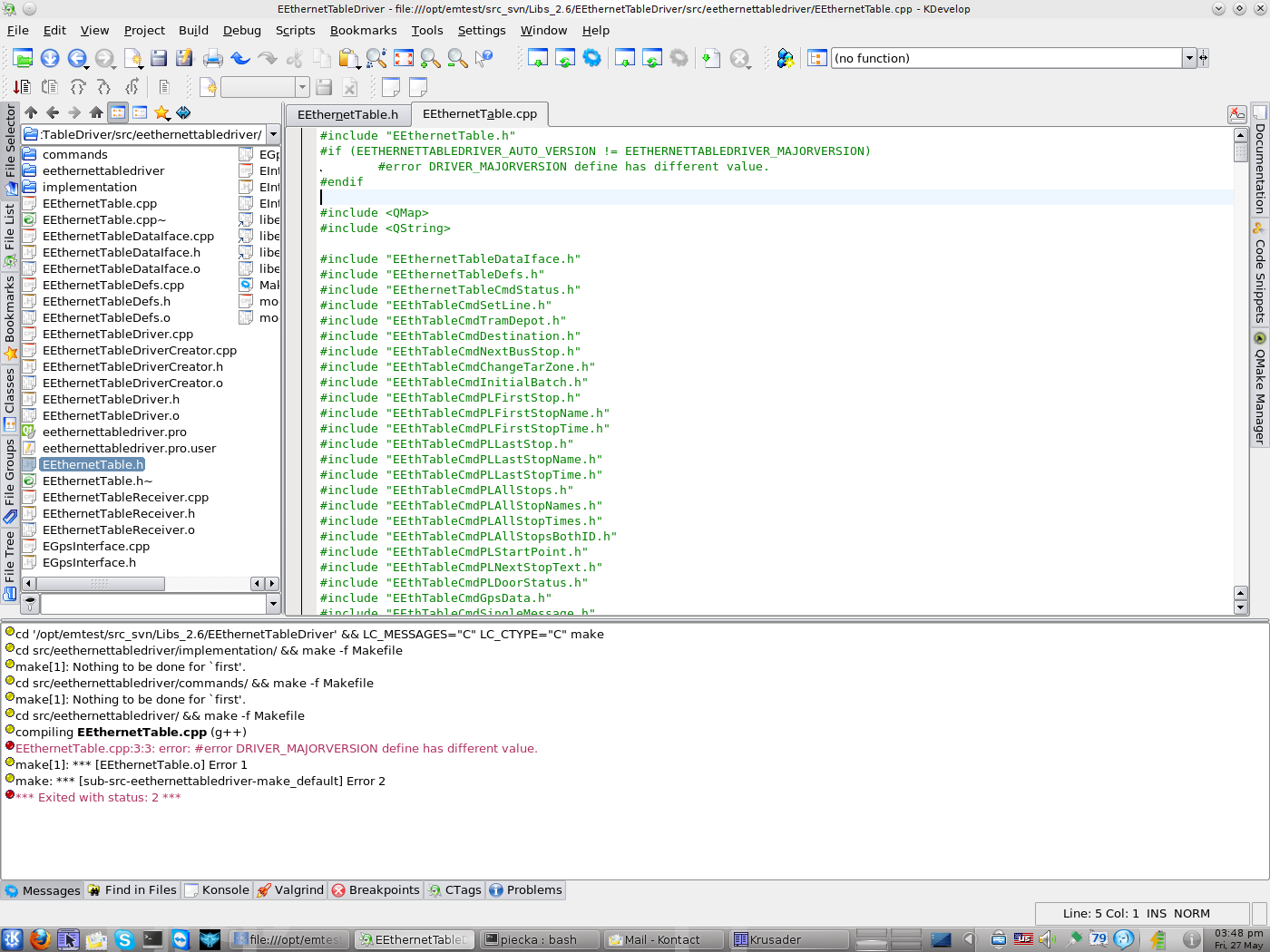
Task: Toggle the Documentation side panel
Action: pos(1259,161)
